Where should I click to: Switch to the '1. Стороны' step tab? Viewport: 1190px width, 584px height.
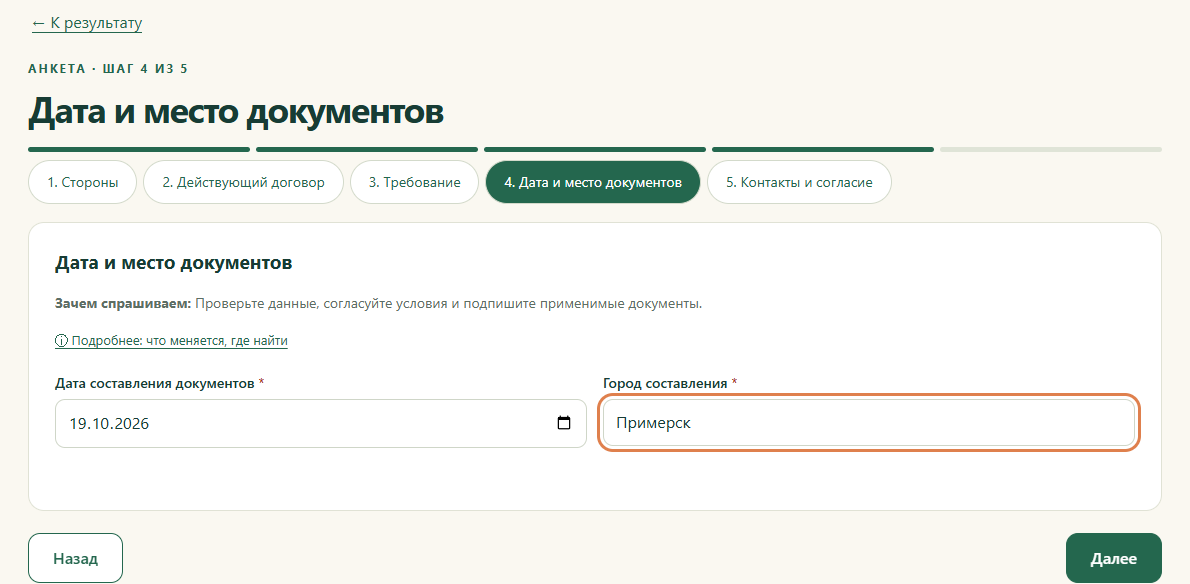point(83,182)
